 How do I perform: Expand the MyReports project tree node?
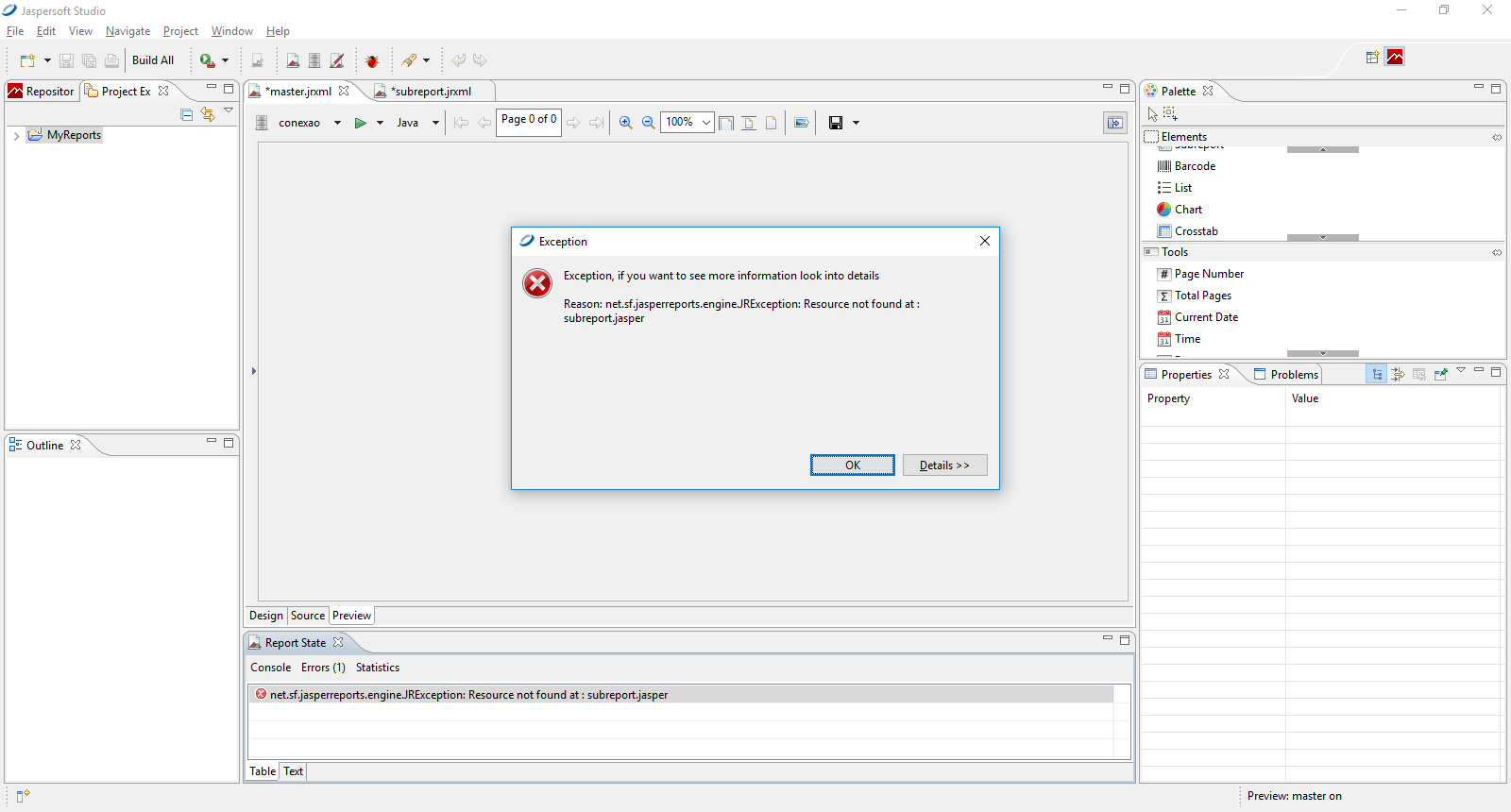coord(16,136)
